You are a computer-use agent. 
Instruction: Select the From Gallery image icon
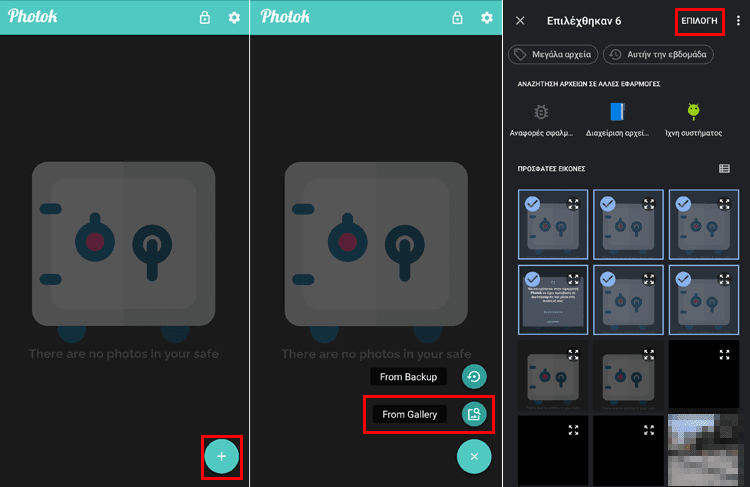click(x=474, y=414)
